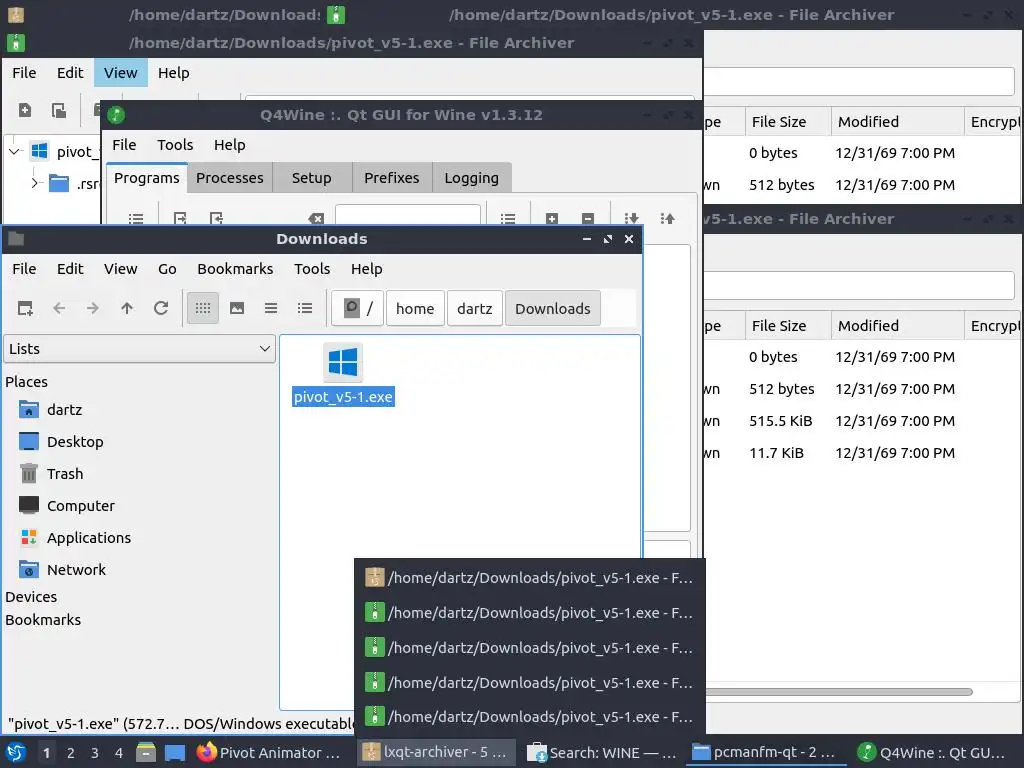Move the horizontal scrollbar in the lower archiver
Screen dimensions: 1024x768
click(839, 692)
